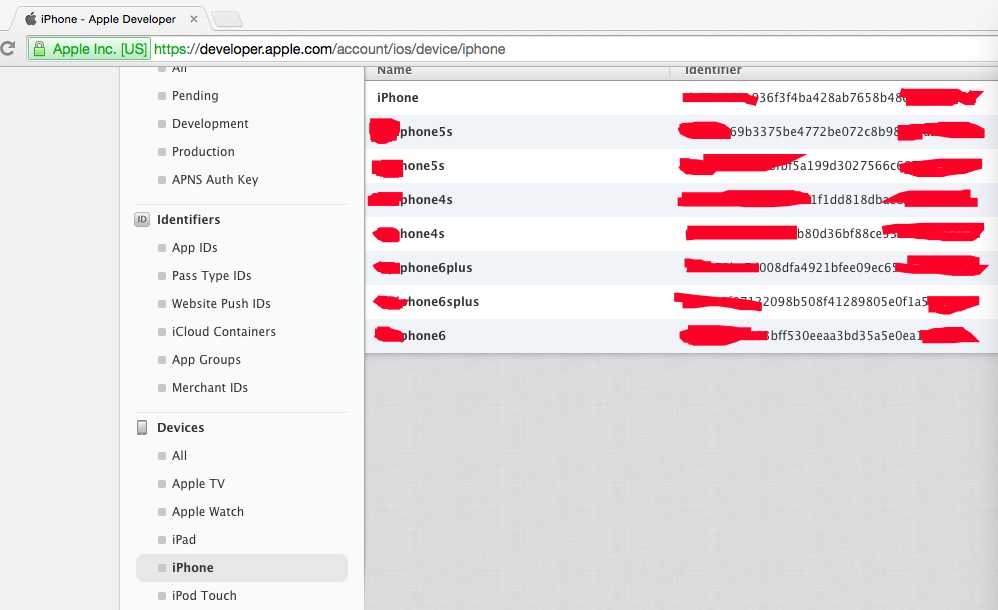Click identifier containing bff530eeaa3bd35a5e0ea
Viewport: 998px width, 610px height.
[843, 336]
